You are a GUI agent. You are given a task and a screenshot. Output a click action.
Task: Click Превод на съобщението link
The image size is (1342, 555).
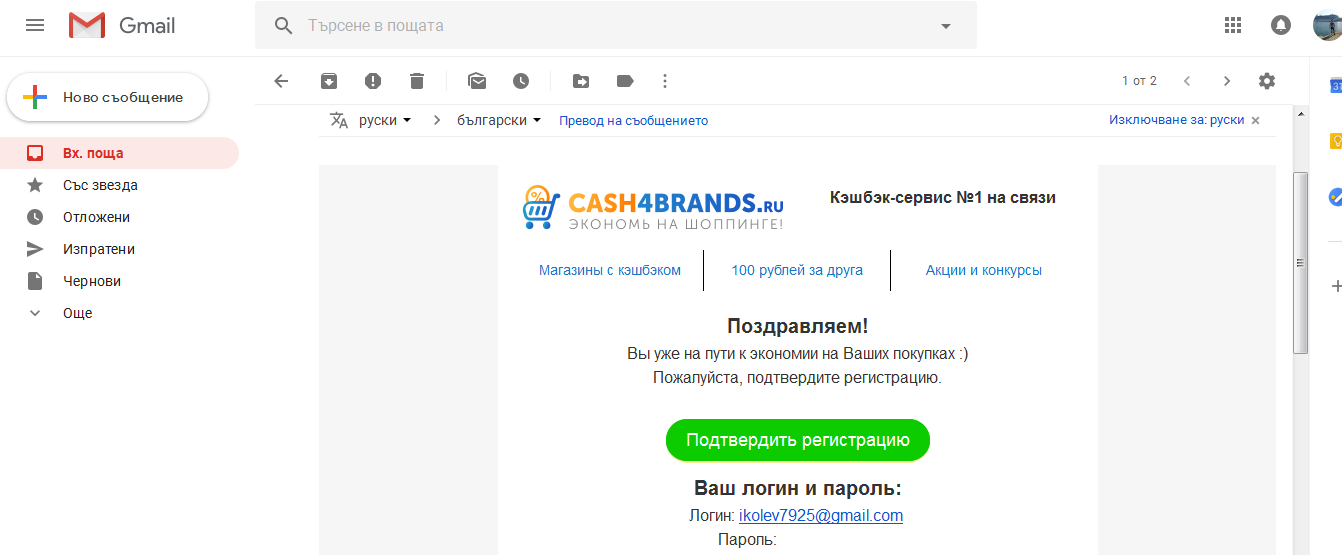coord(633,120)
